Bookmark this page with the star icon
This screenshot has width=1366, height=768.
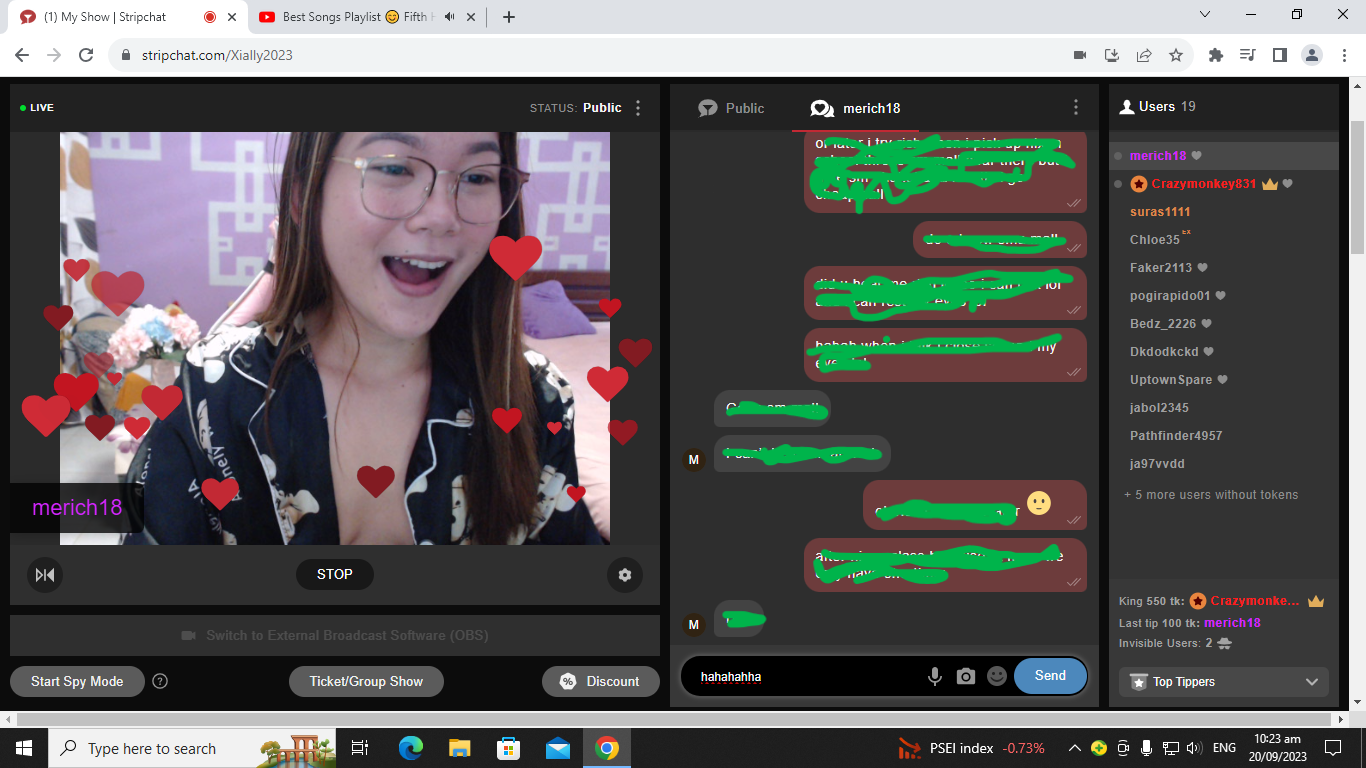(1176, 55)
